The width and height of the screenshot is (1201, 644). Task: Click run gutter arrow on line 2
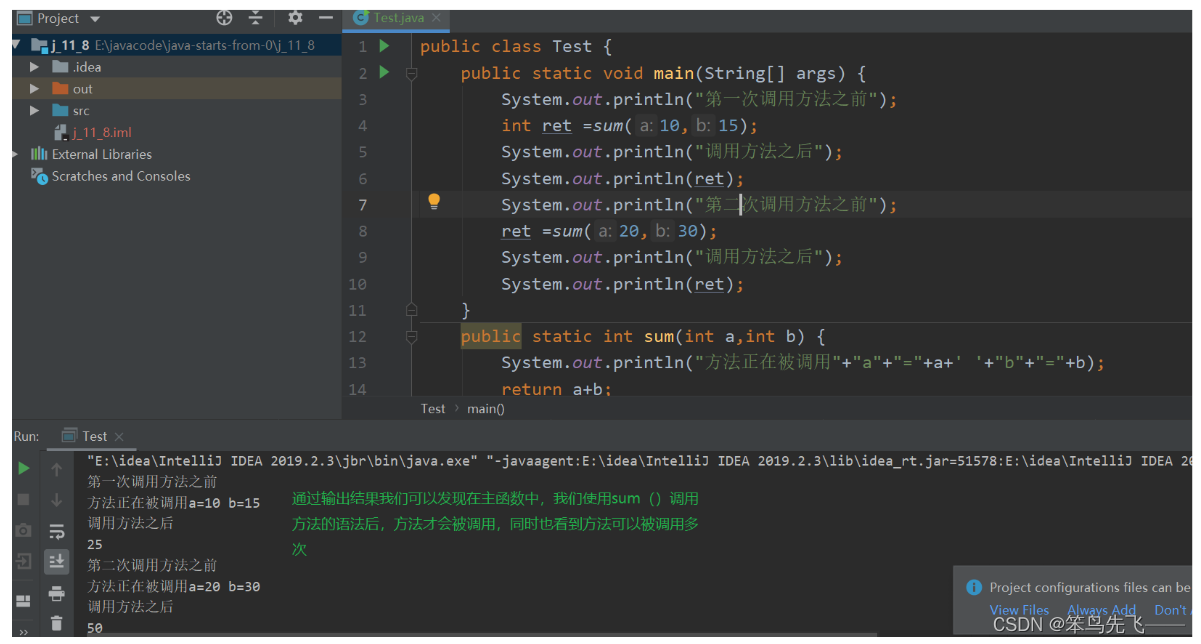coord(384,72)
